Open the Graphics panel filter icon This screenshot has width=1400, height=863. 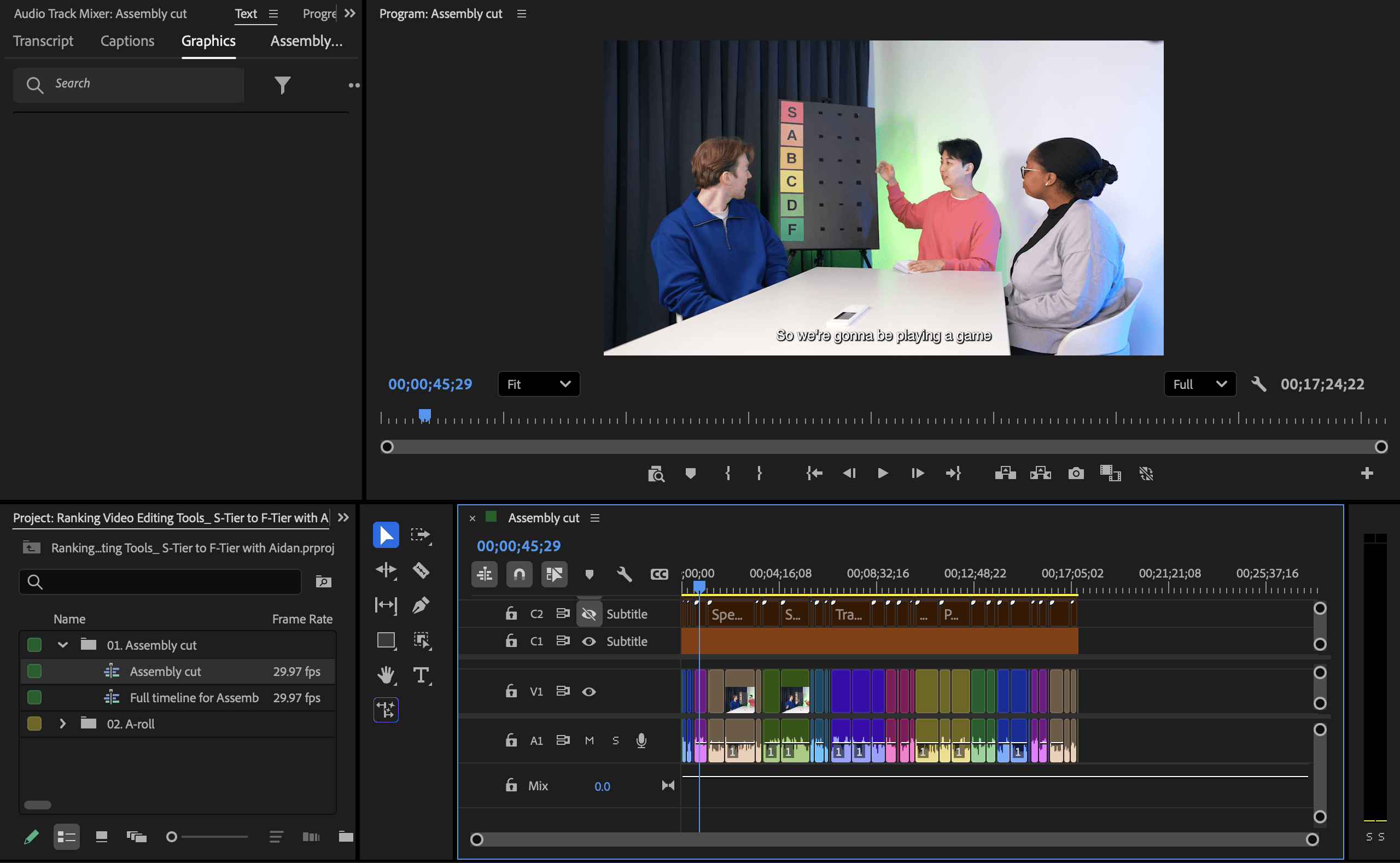[283, 85]
